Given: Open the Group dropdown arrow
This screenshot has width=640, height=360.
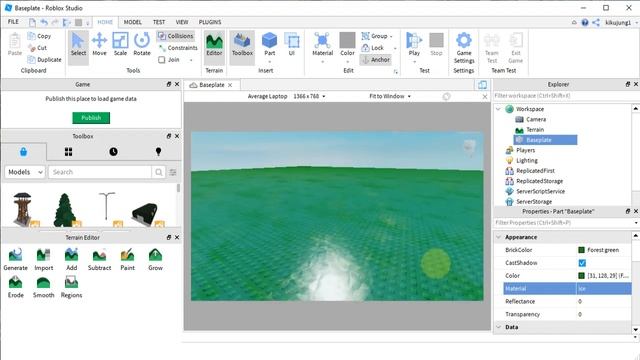Looking at the screenshot, I should coord(391,36).
